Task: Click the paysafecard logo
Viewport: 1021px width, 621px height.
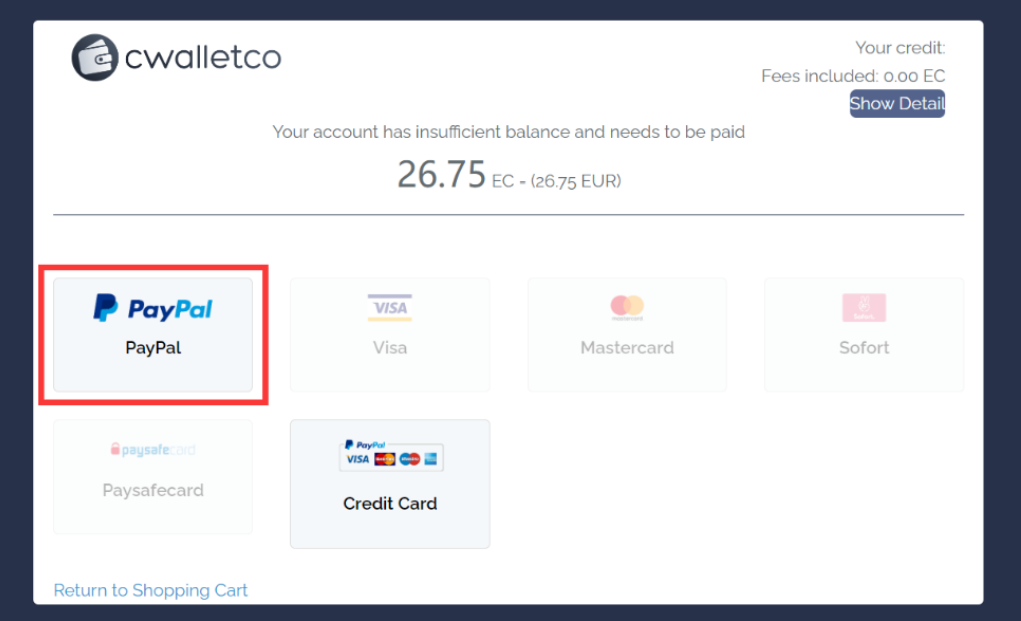Action: (153, 449)
